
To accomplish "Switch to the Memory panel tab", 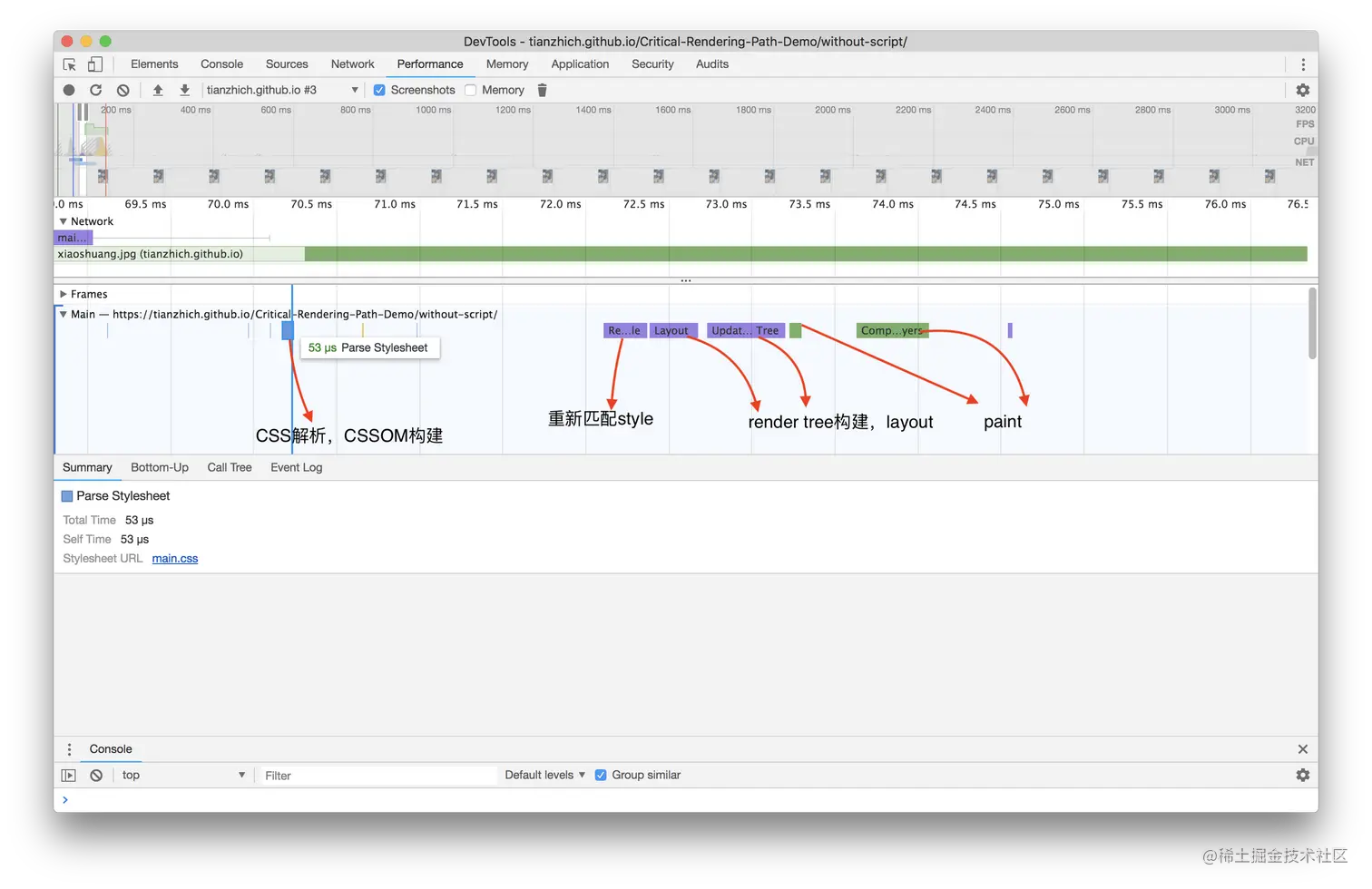I will 507,64.
